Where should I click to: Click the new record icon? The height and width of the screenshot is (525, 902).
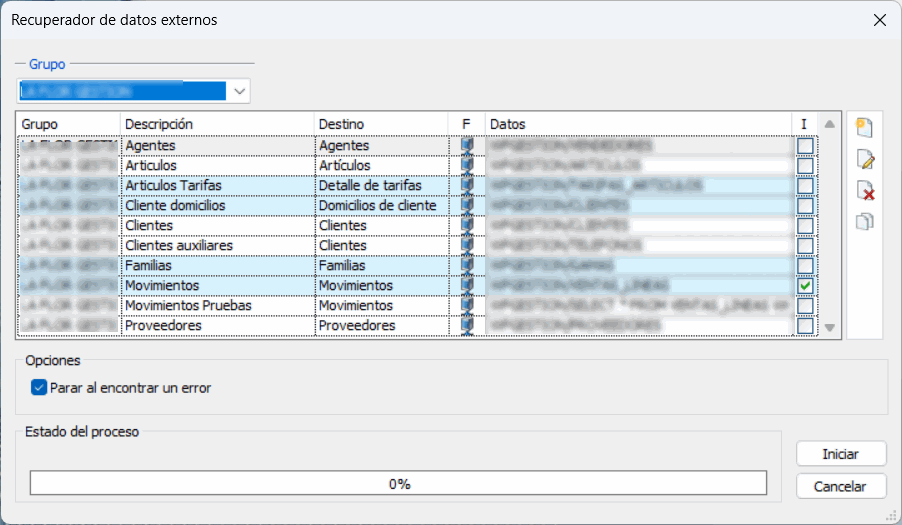coord(864,127)
